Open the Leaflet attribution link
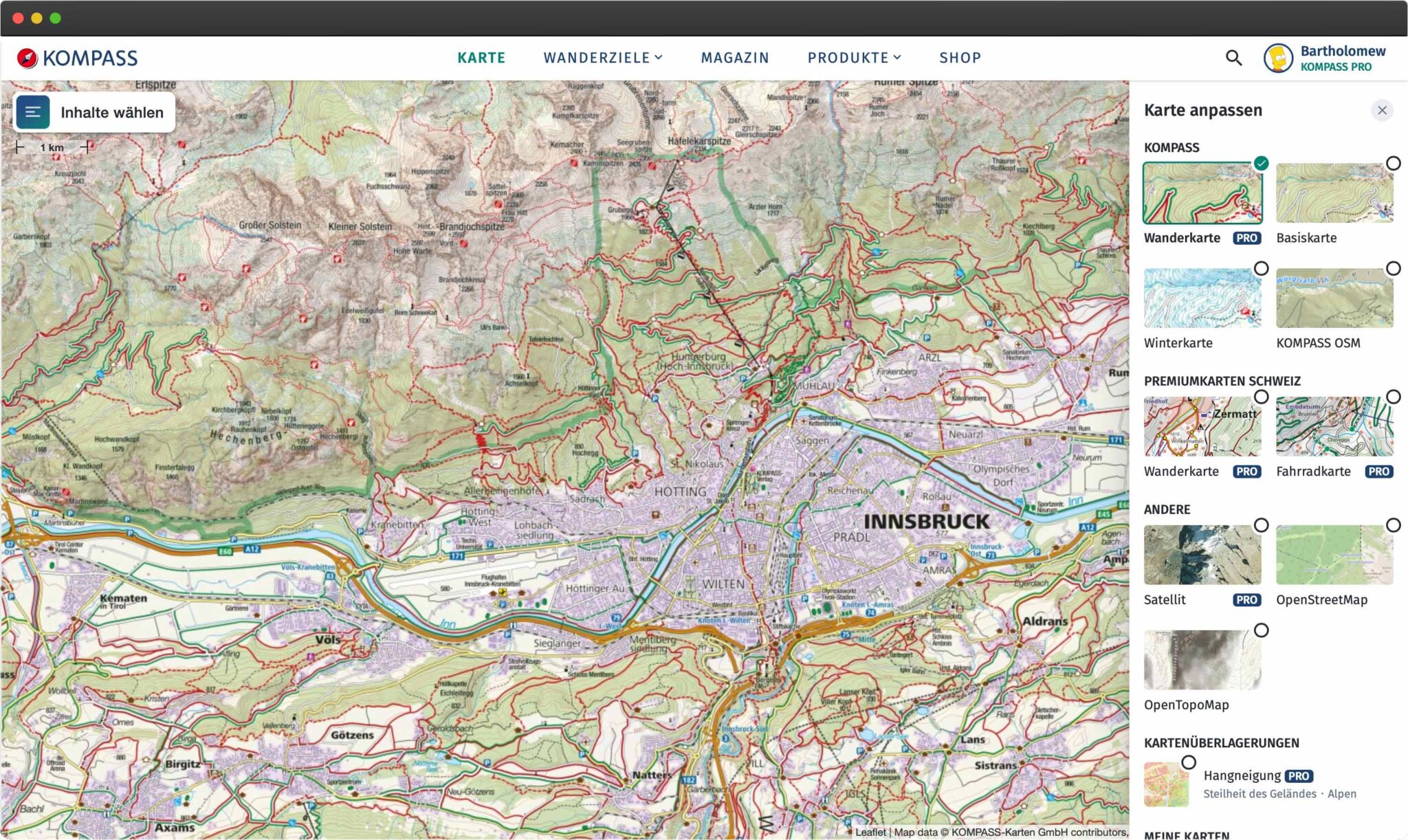The image size is (1408, 840). click(870, 832)
